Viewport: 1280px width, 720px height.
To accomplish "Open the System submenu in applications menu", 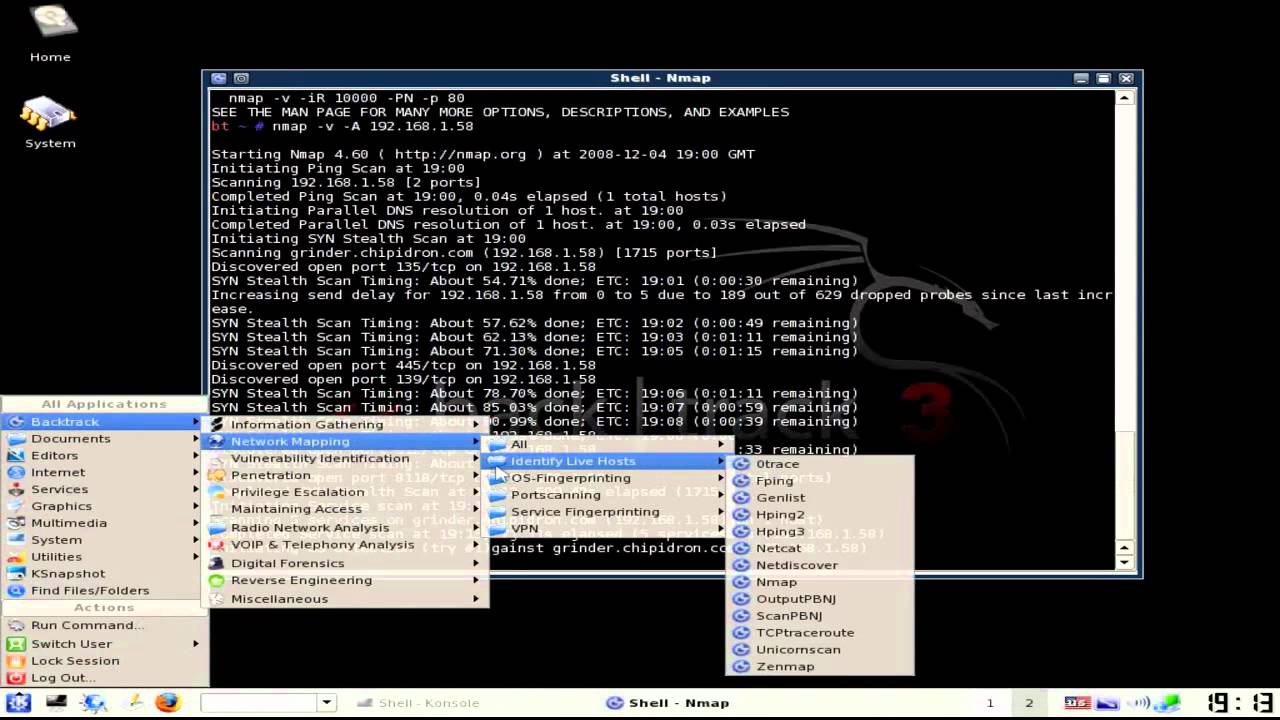I will point(103,540).
